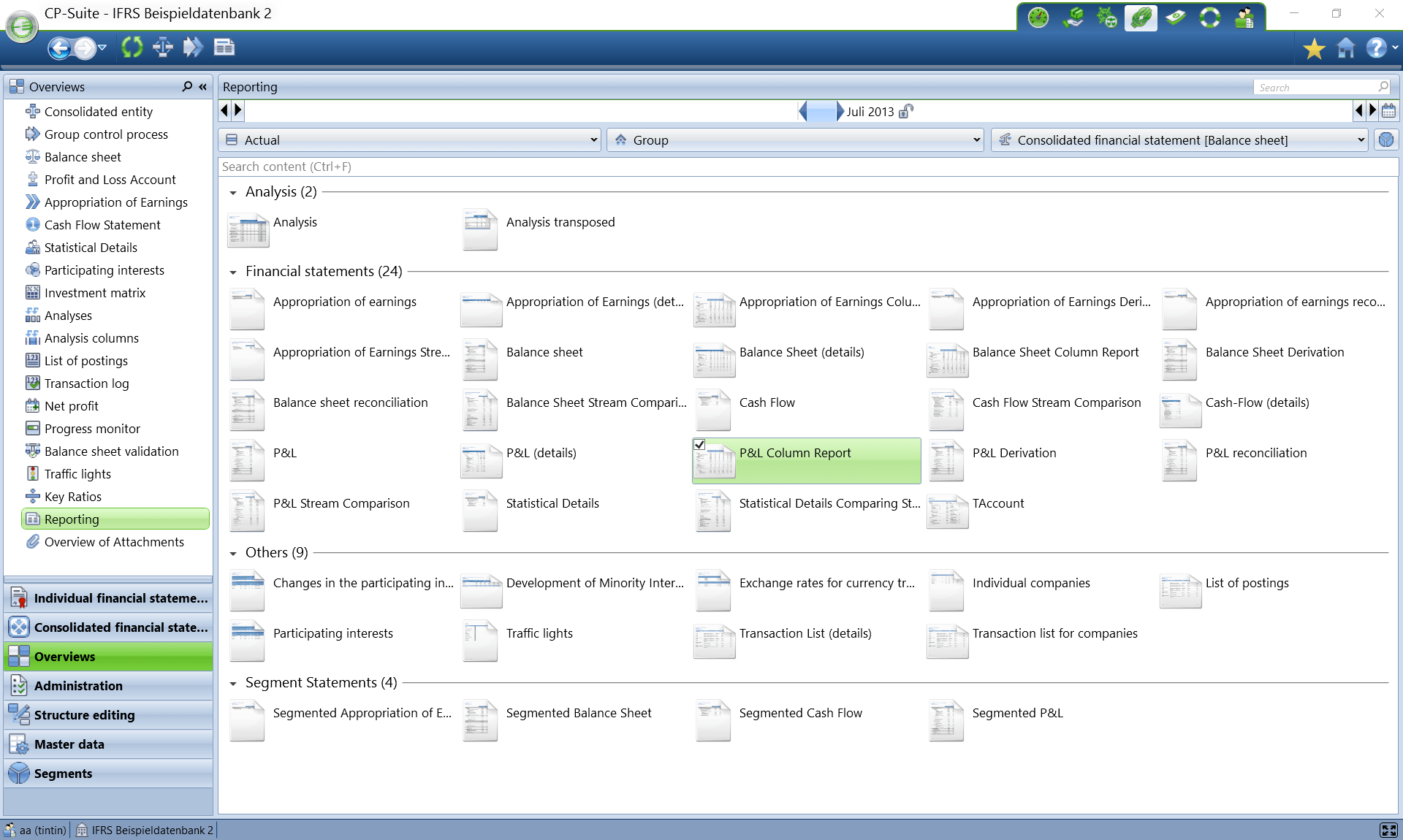Screen dimensions: 1403x840
Task: Open the Consolidated financial state tab
Action: coord(107,627)
